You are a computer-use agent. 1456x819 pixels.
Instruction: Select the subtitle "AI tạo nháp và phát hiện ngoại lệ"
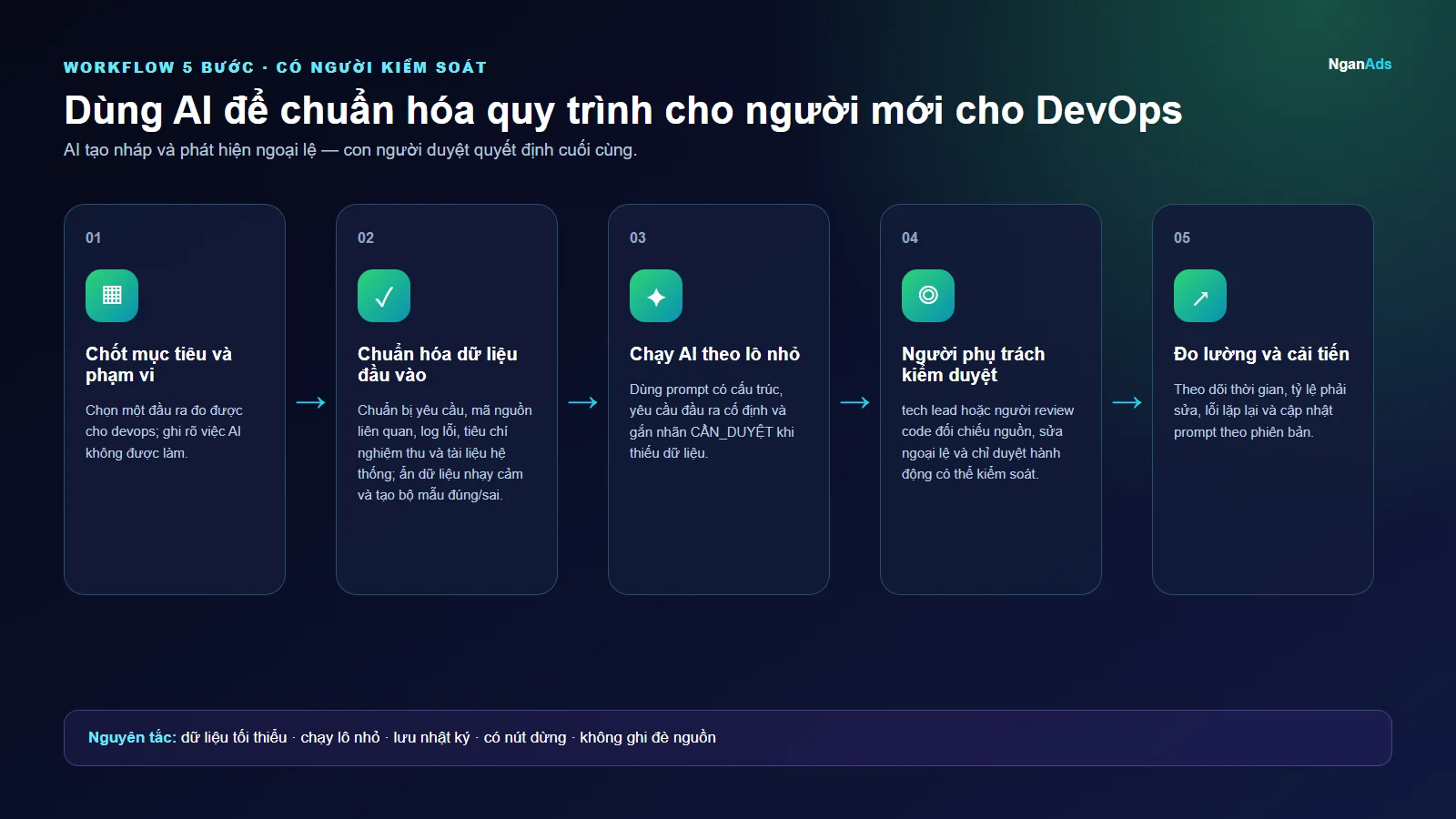coord(190,150)
